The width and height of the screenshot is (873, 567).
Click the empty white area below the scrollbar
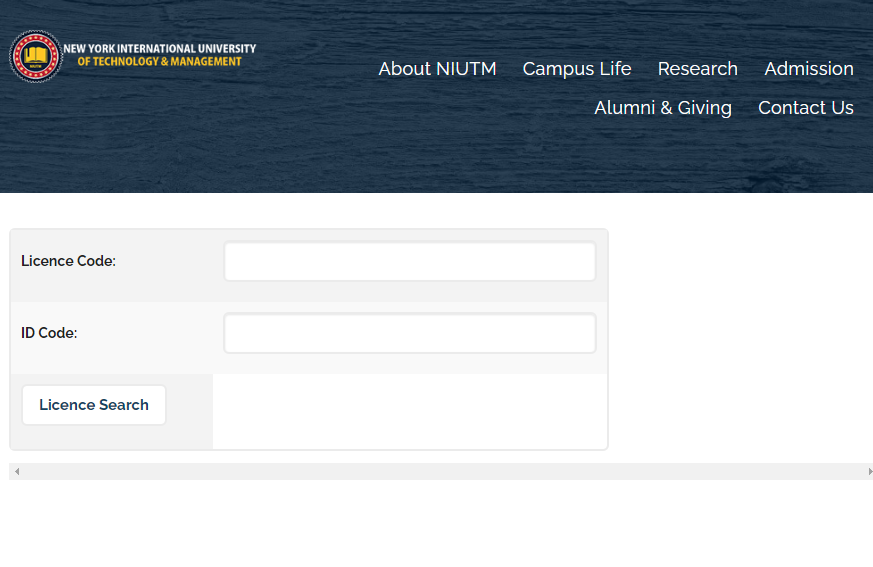tap(436, 524)
